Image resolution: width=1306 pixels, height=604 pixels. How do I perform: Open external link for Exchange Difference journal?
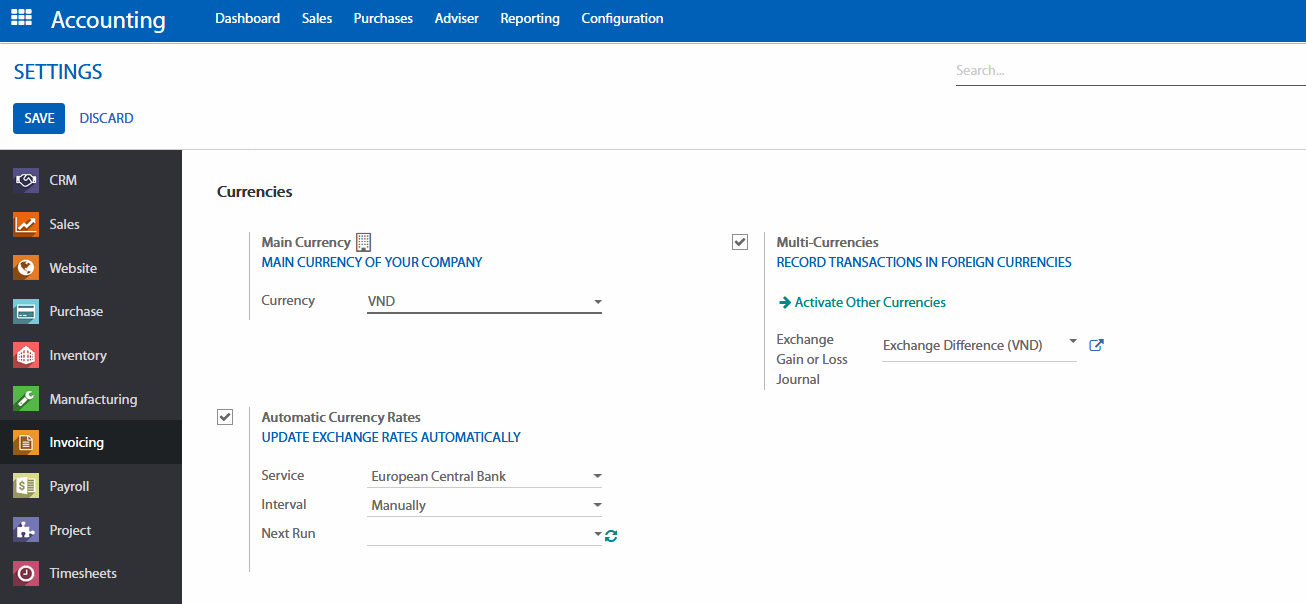[x=1096, y=345]
